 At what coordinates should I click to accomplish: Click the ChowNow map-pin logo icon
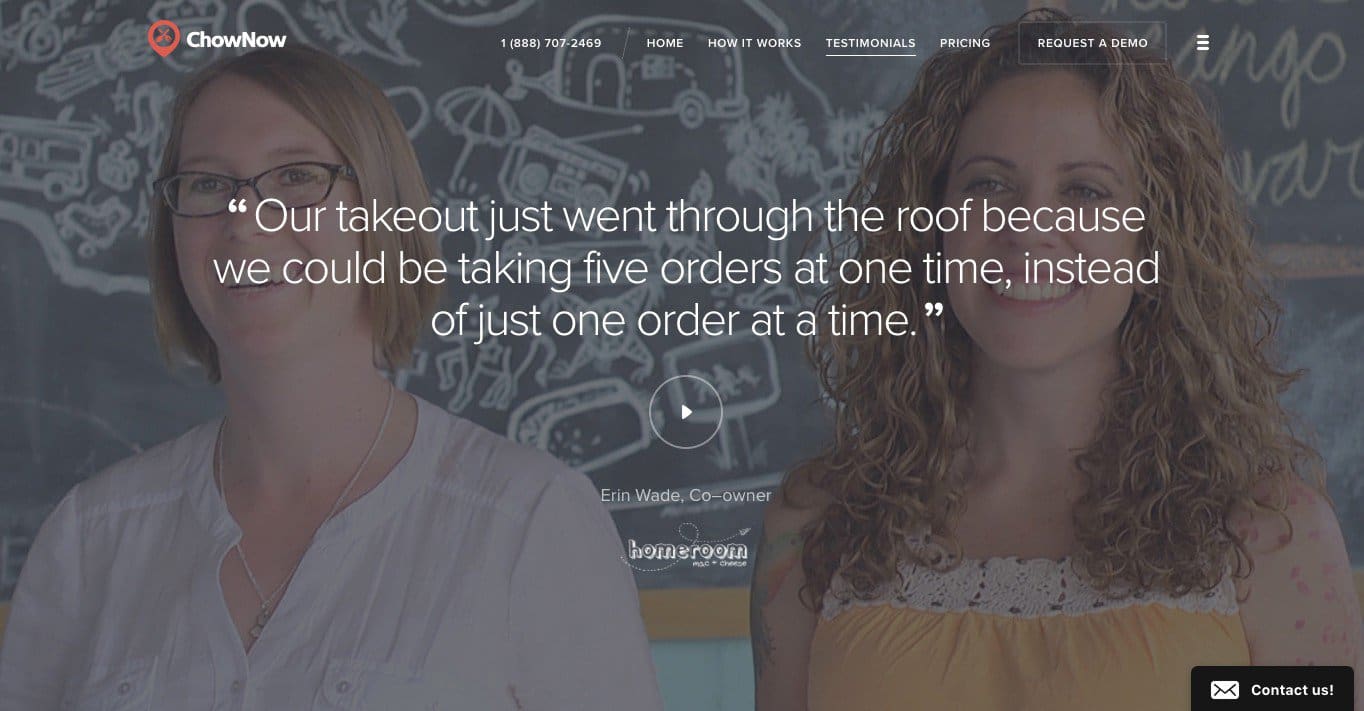163,39
